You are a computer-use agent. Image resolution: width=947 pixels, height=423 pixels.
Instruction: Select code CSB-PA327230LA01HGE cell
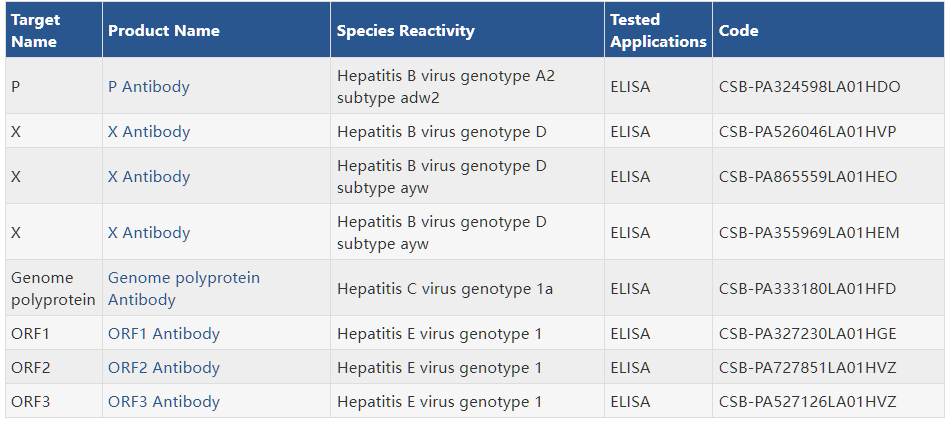pos(828,334)
